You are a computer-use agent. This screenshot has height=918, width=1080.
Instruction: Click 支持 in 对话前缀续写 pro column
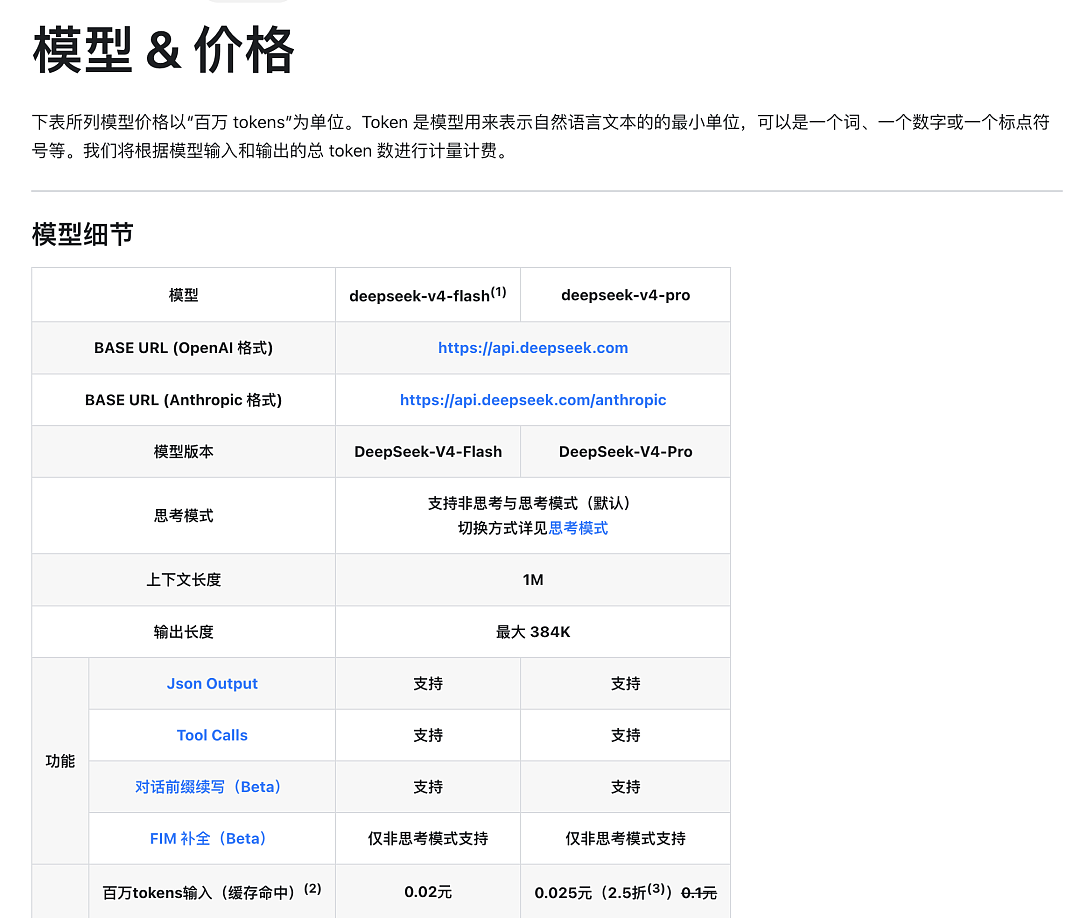625,787
